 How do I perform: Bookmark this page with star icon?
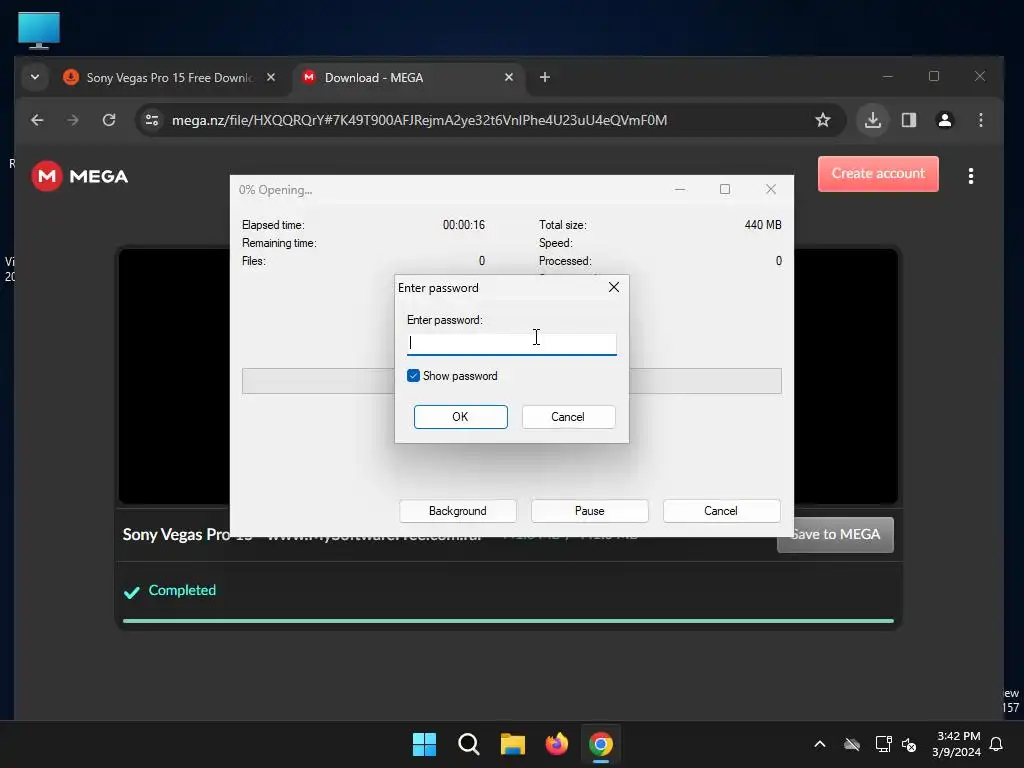coord(823,120)
